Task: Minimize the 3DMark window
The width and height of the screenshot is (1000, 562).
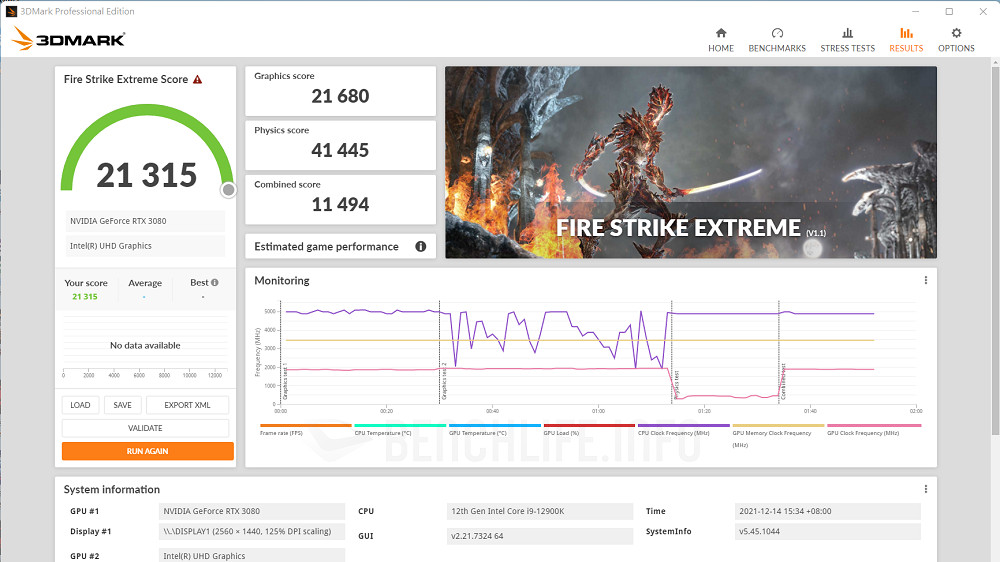Action: tap(915, 11)
